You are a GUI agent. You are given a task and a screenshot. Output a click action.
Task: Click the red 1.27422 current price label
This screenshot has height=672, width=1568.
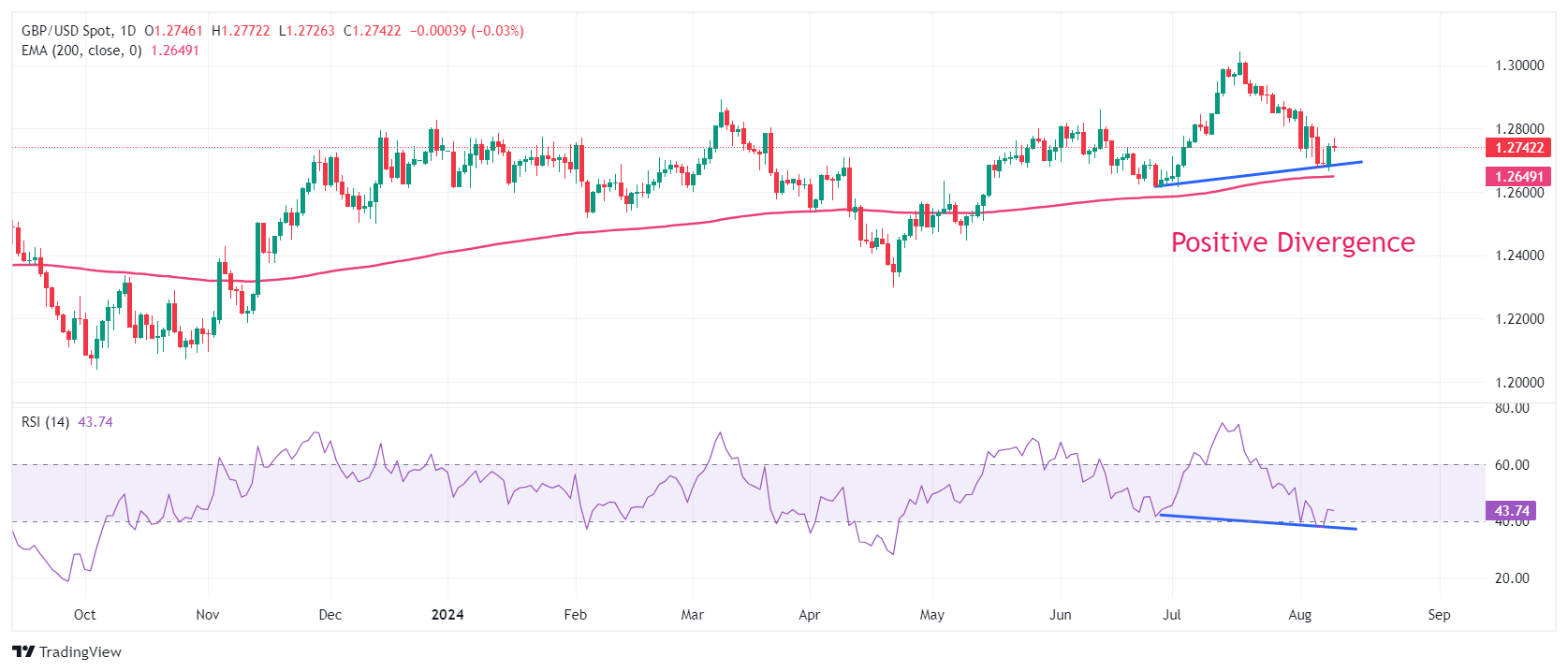pos(1517,148)
